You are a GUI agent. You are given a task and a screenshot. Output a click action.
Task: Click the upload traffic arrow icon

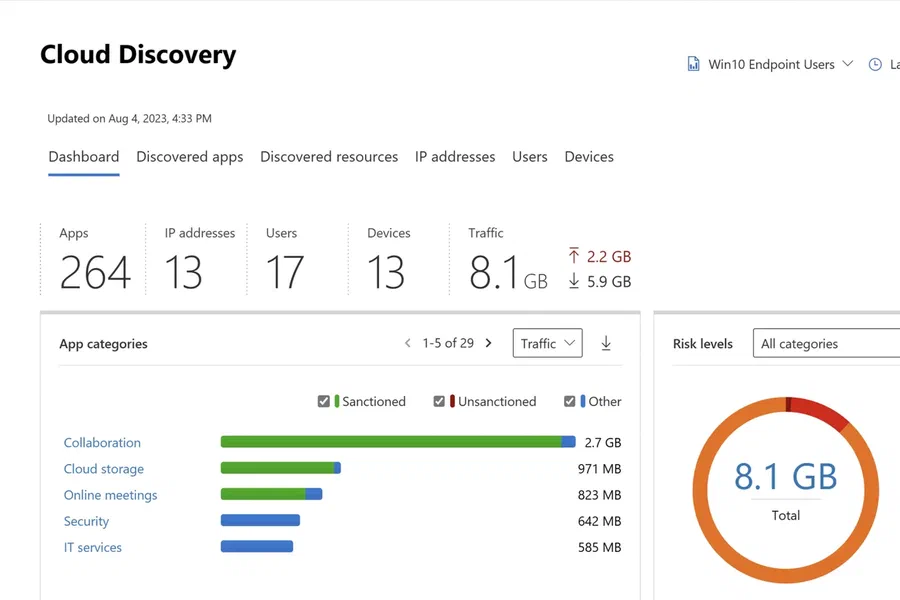tap(573, 256)
